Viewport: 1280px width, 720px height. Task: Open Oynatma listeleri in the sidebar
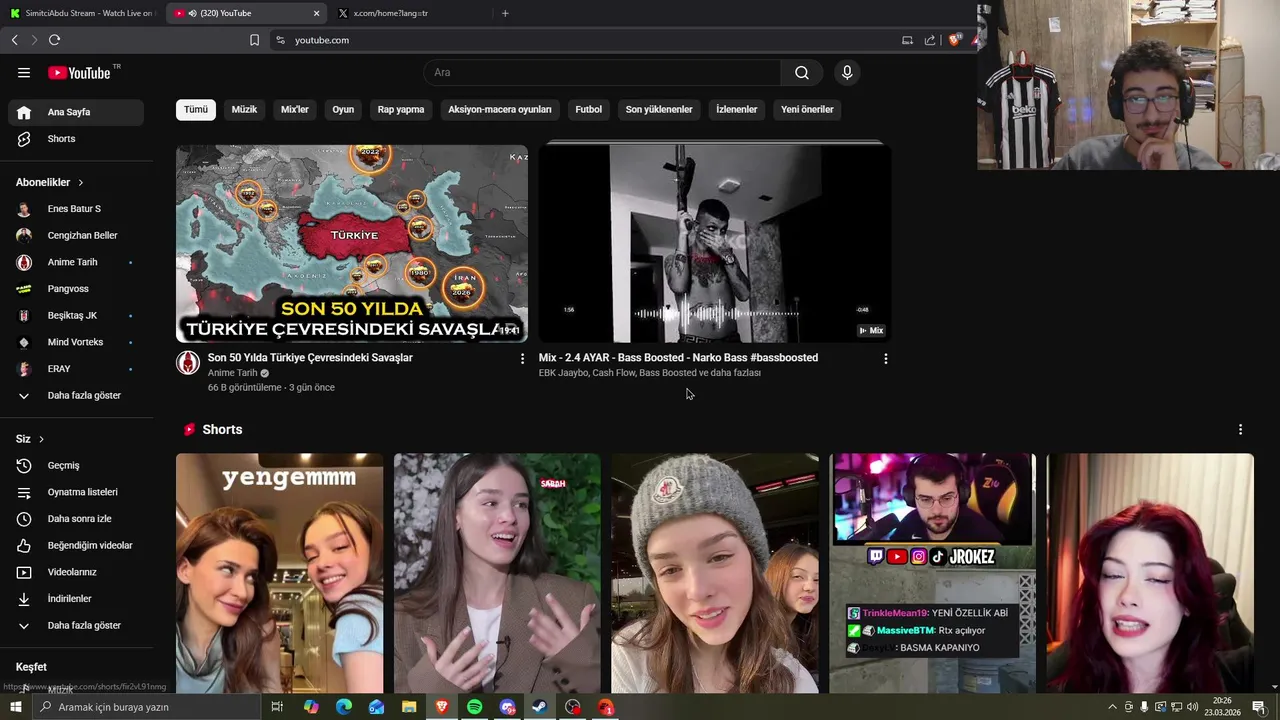click(76, 492)
